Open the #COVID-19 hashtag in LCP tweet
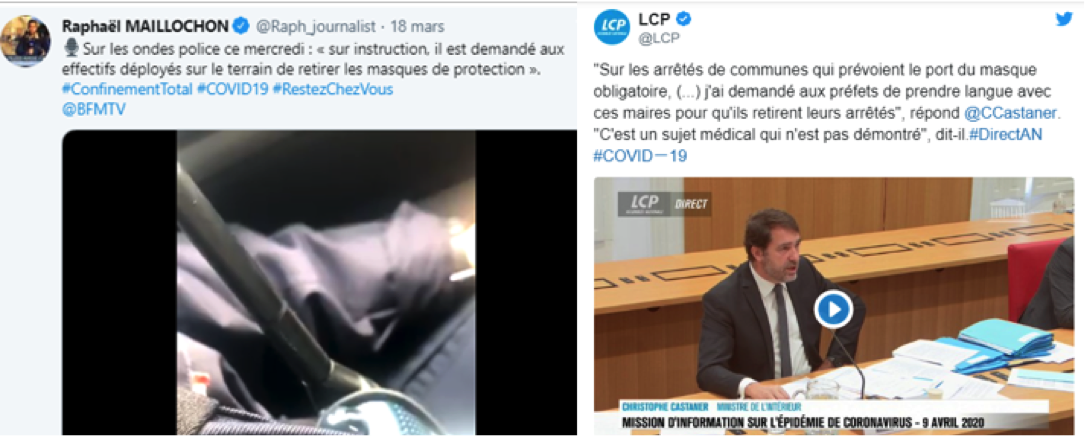The width and height of the screenshot is (1091, 436). tap(640, 156)
